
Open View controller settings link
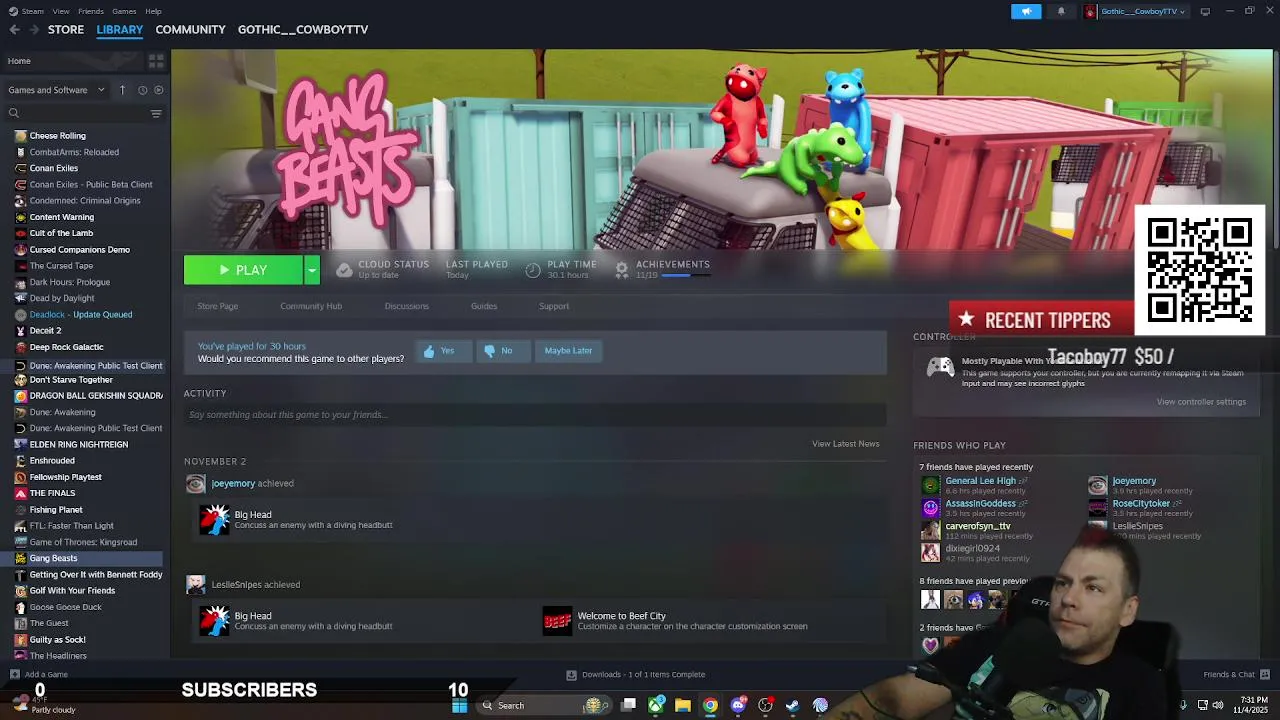click(x=1201, y=402)
